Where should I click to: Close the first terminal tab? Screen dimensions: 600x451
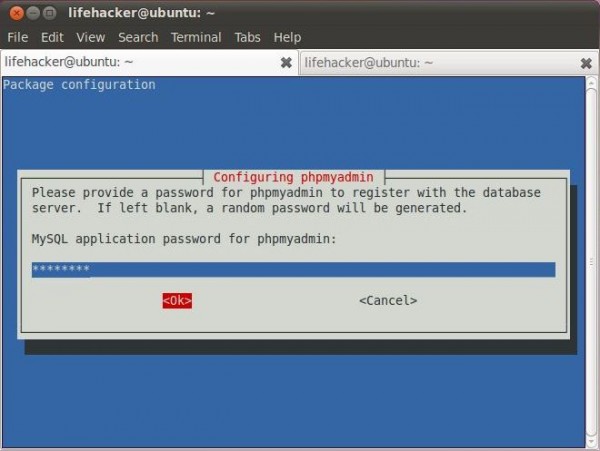286,62
